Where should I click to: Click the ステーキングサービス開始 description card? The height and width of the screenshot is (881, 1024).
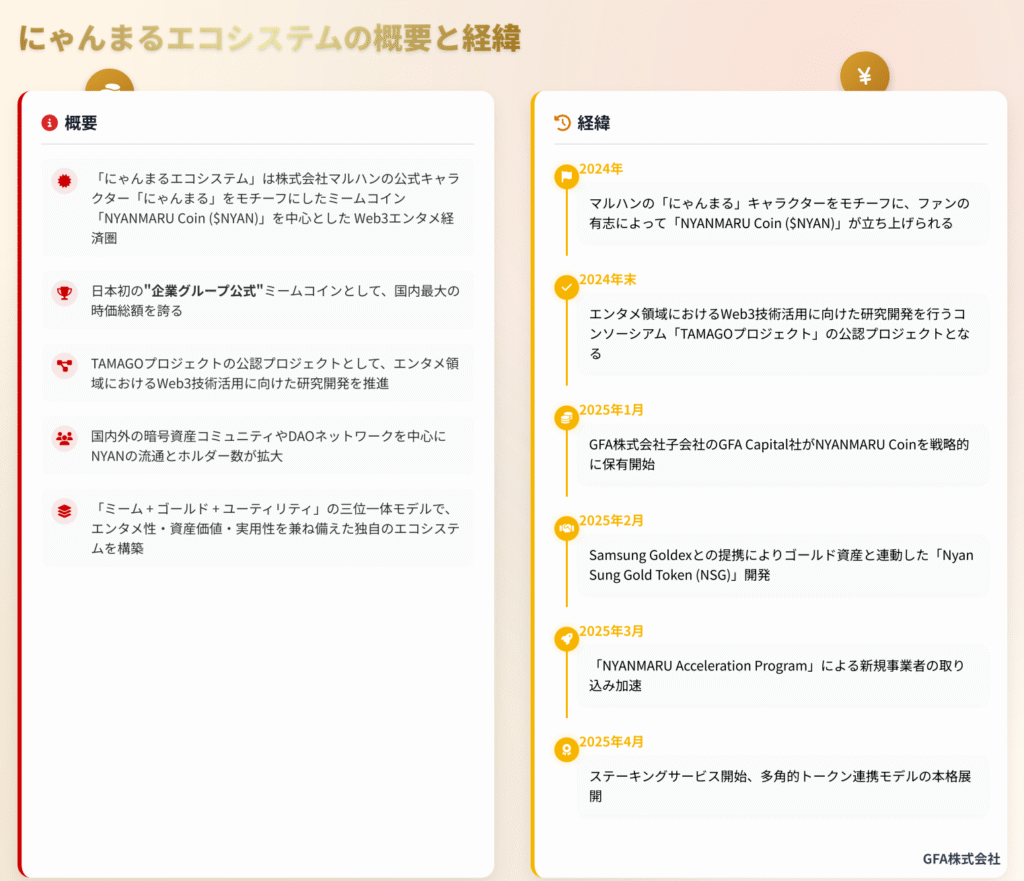coord(781,786)
